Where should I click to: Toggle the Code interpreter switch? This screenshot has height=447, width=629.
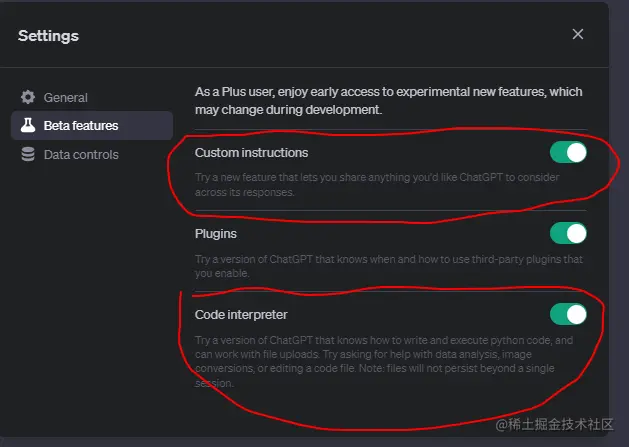point(568,314)
